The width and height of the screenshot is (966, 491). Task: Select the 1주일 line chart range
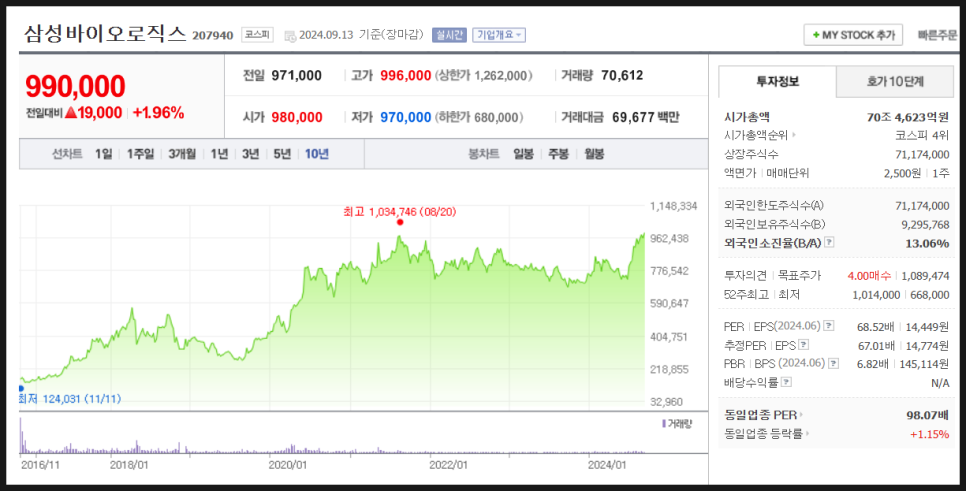[x=140, y=154]
